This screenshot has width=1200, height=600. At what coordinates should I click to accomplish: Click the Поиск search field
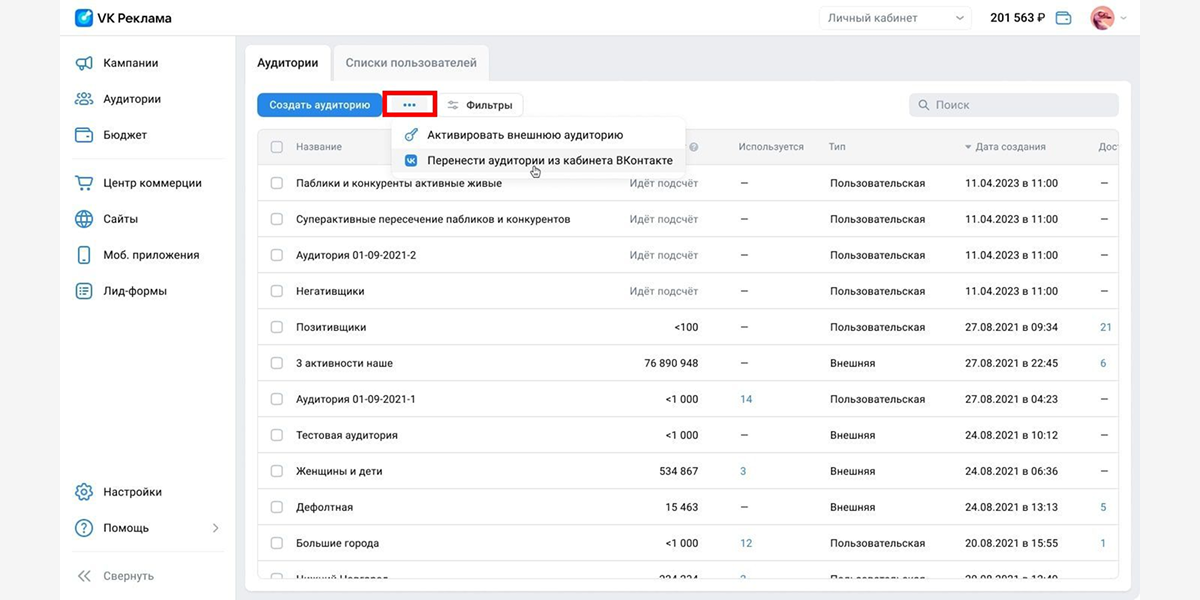[1014, 105]
